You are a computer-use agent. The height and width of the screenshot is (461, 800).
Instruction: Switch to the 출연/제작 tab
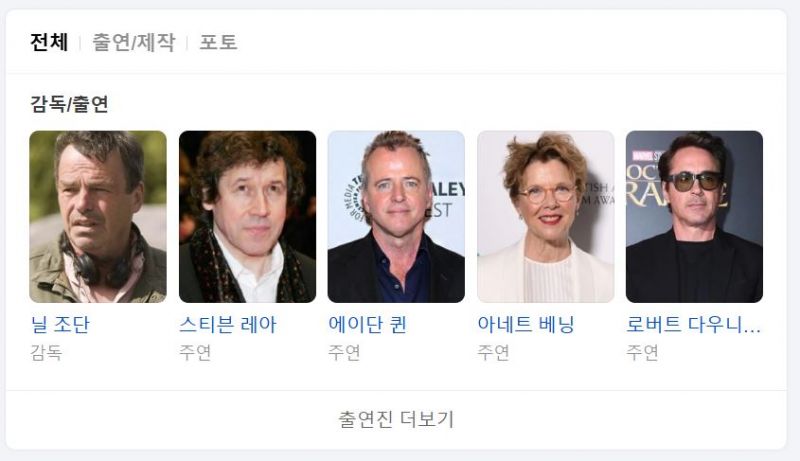click(134, 42)
